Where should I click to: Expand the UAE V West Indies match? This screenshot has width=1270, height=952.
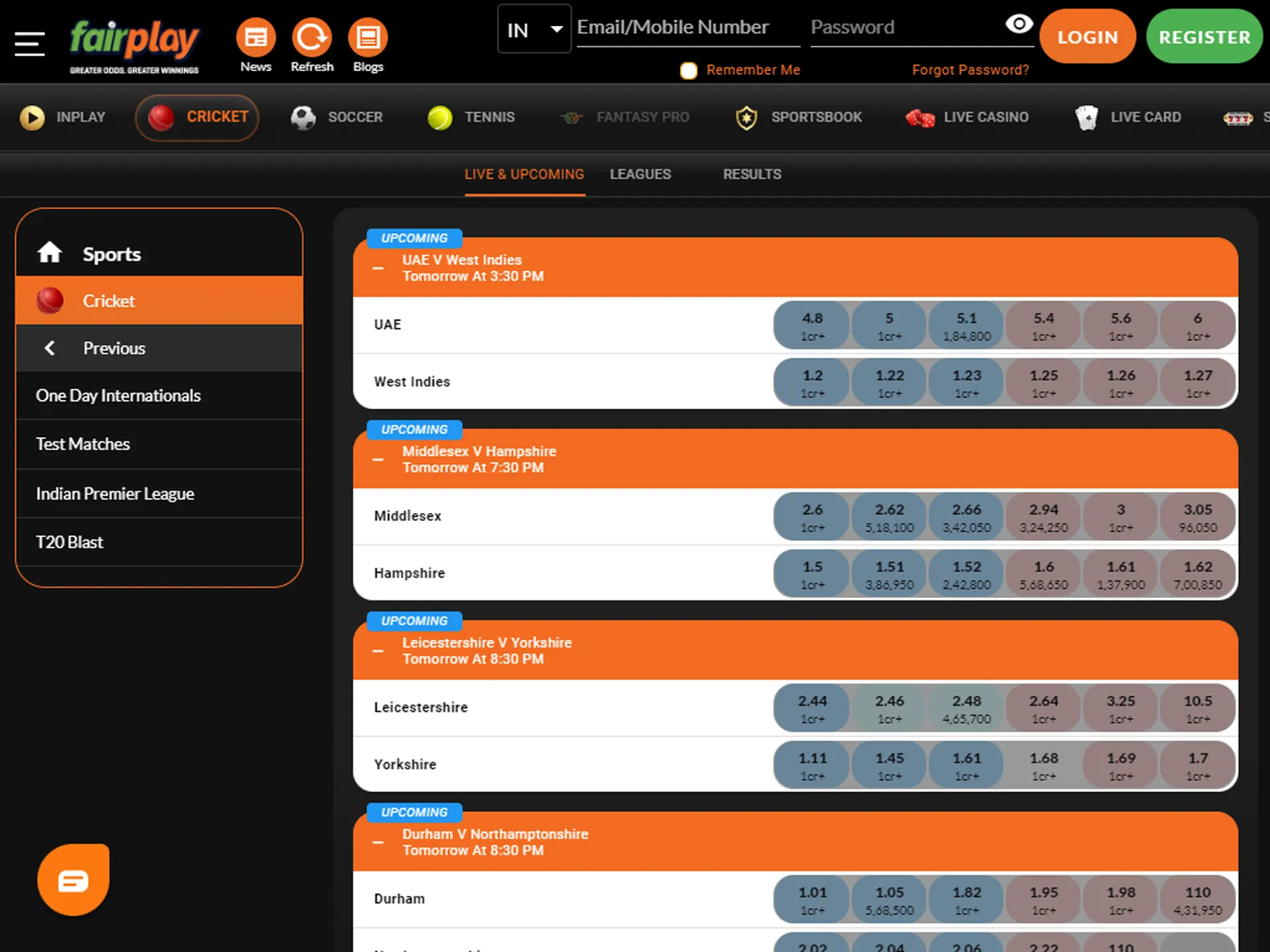click(378, 268)
